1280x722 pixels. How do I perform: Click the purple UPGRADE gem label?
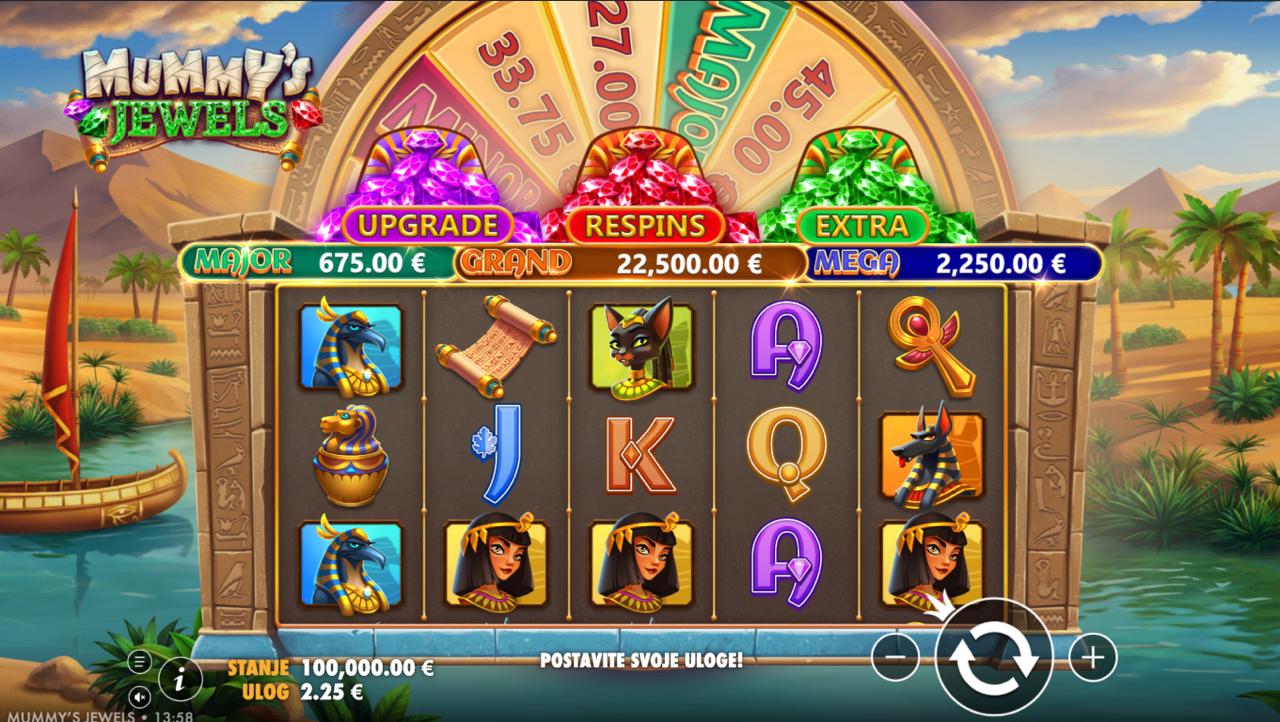(427, 225)
